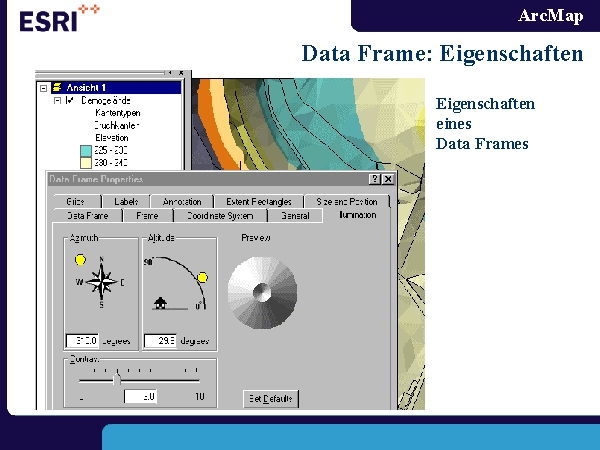Click the Azimuth degrees input field

click(x=81, y=340)
